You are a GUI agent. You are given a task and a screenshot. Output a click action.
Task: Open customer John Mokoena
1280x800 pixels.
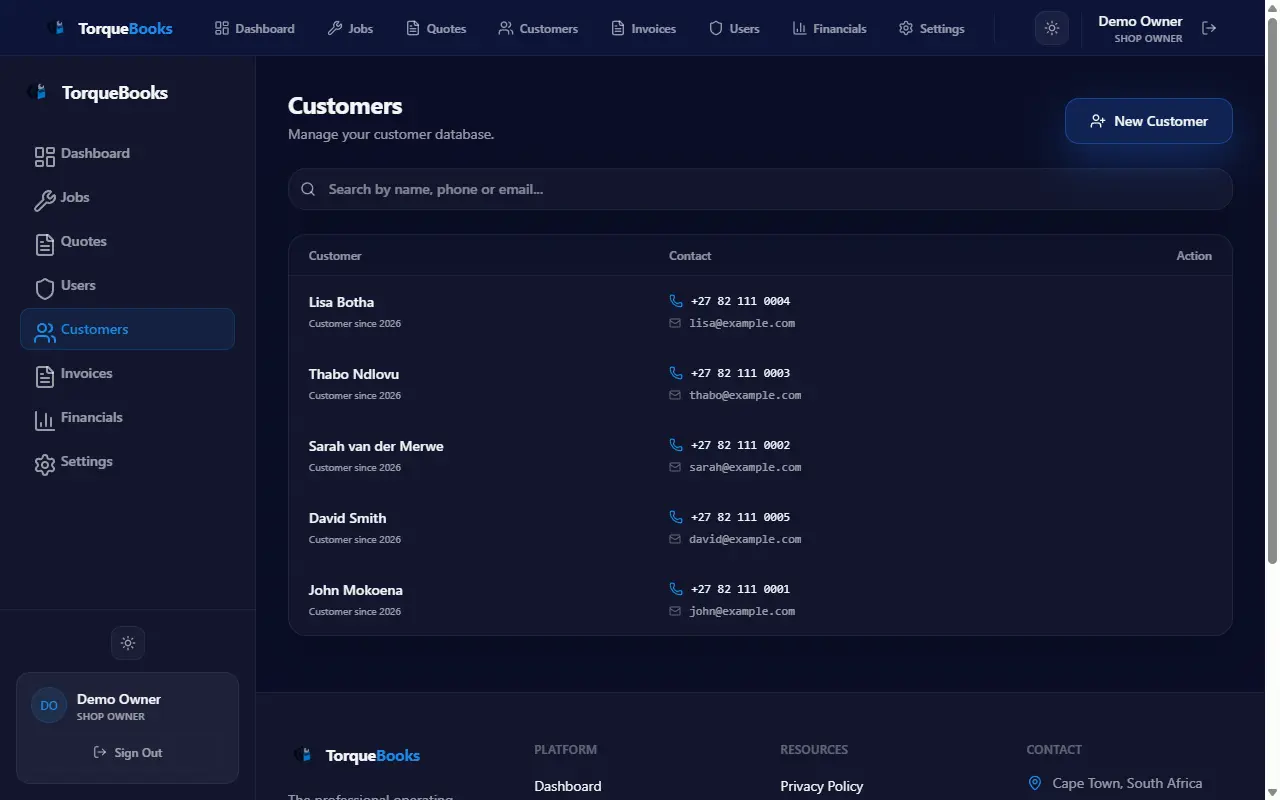coord(356,590)
